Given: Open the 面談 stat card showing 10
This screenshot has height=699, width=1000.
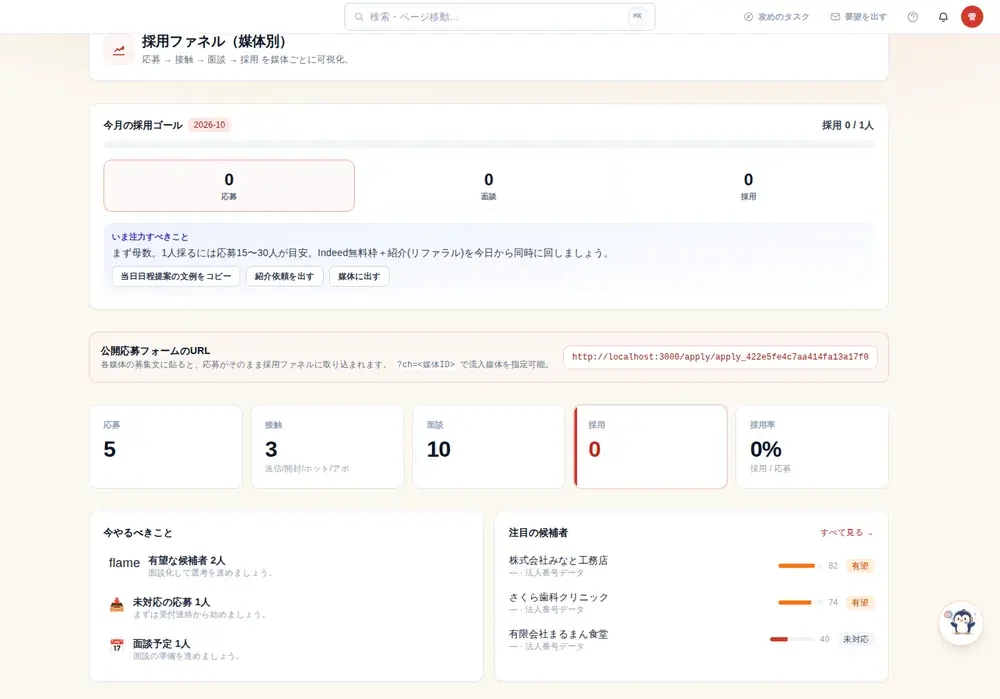Looking at the screenshot, I should point(489,447).
